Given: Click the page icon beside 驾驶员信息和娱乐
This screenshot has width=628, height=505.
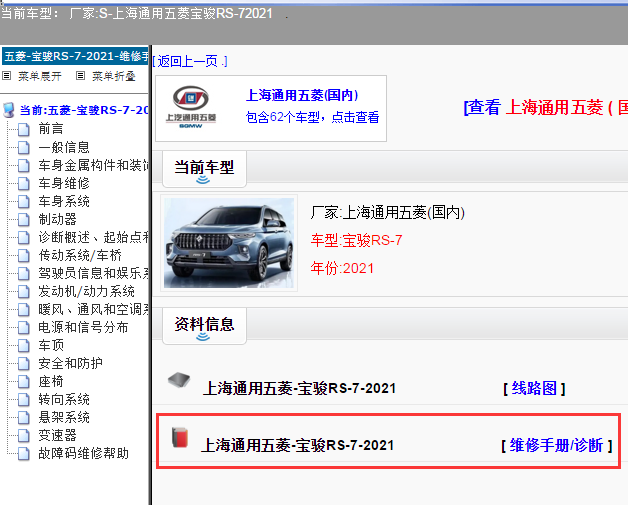Looking at the screenshot, I should click(x=24, y=274).
